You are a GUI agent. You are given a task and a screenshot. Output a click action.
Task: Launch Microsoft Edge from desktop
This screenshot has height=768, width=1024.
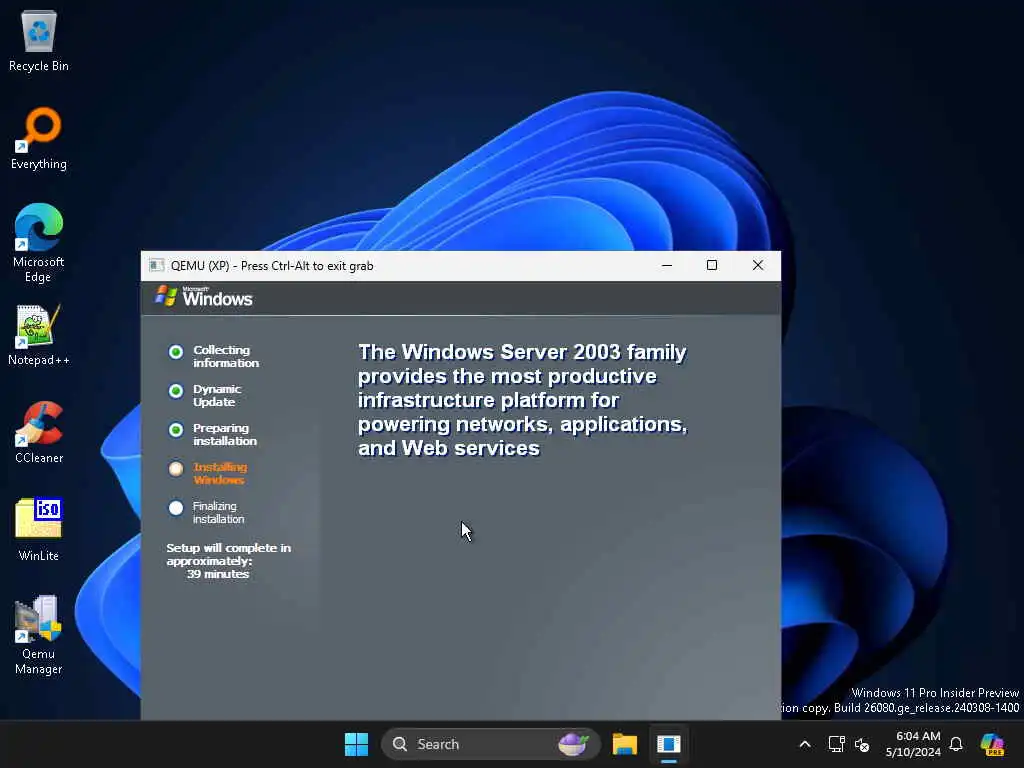tap(39, 243)
